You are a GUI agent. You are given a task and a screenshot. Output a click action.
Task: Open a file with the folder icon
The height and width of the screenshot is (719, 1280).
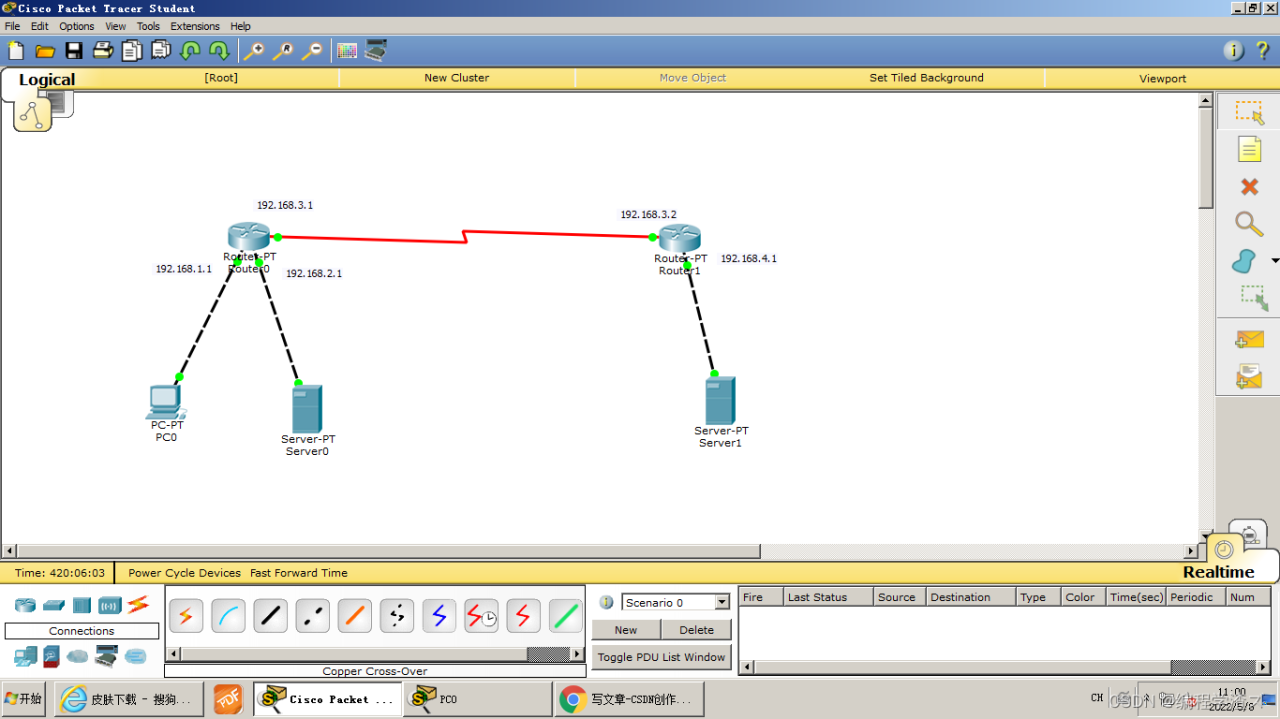click(x=45, y=50)
